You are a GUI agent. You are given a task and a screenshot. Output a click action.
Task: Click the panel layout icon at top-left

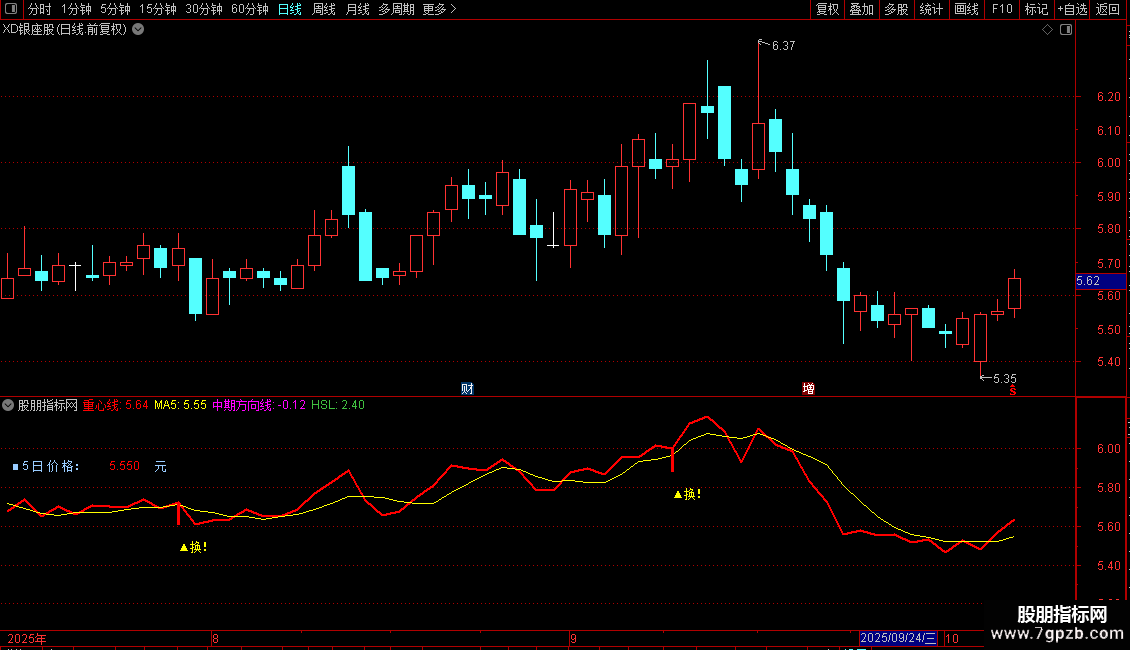(x=11, y=9)
